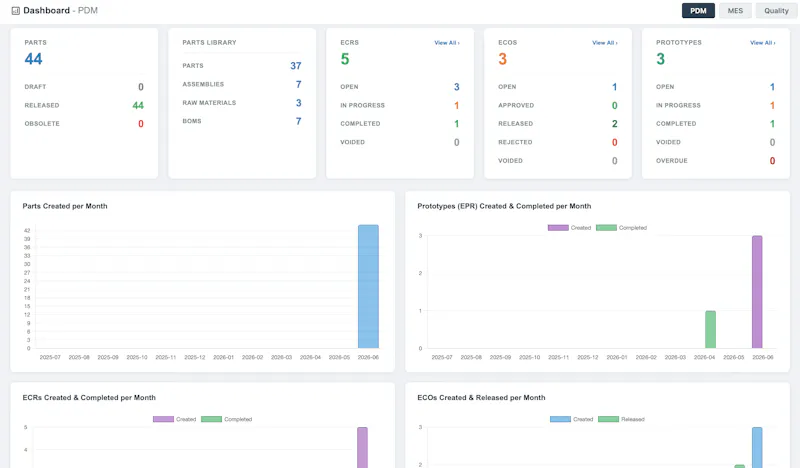
Task: Click the Obsolete row in Parts card
Action: pyautogui.click(x=84, y=124)
